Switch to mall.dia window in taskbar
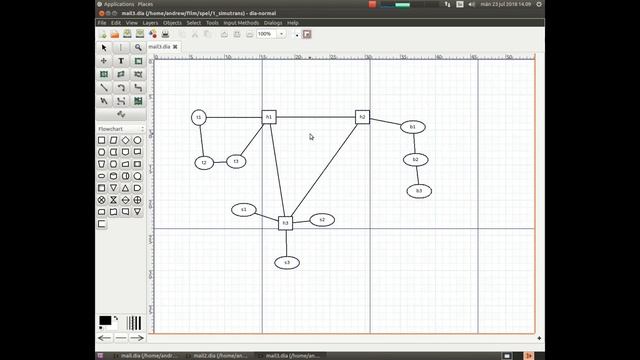This screenshot has width=640, height=360. [x=148, y=356]
